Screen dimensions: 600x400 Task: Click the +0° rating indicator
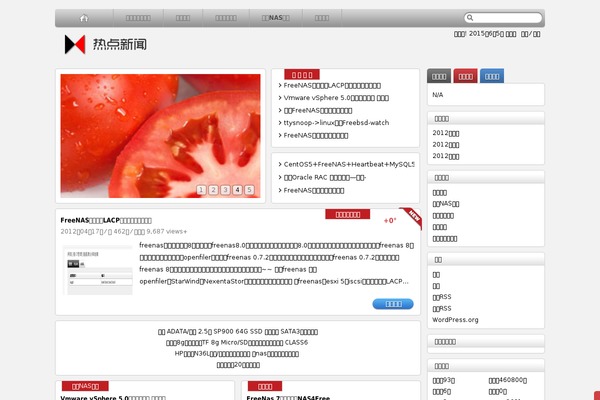click(x=390, y=221)
